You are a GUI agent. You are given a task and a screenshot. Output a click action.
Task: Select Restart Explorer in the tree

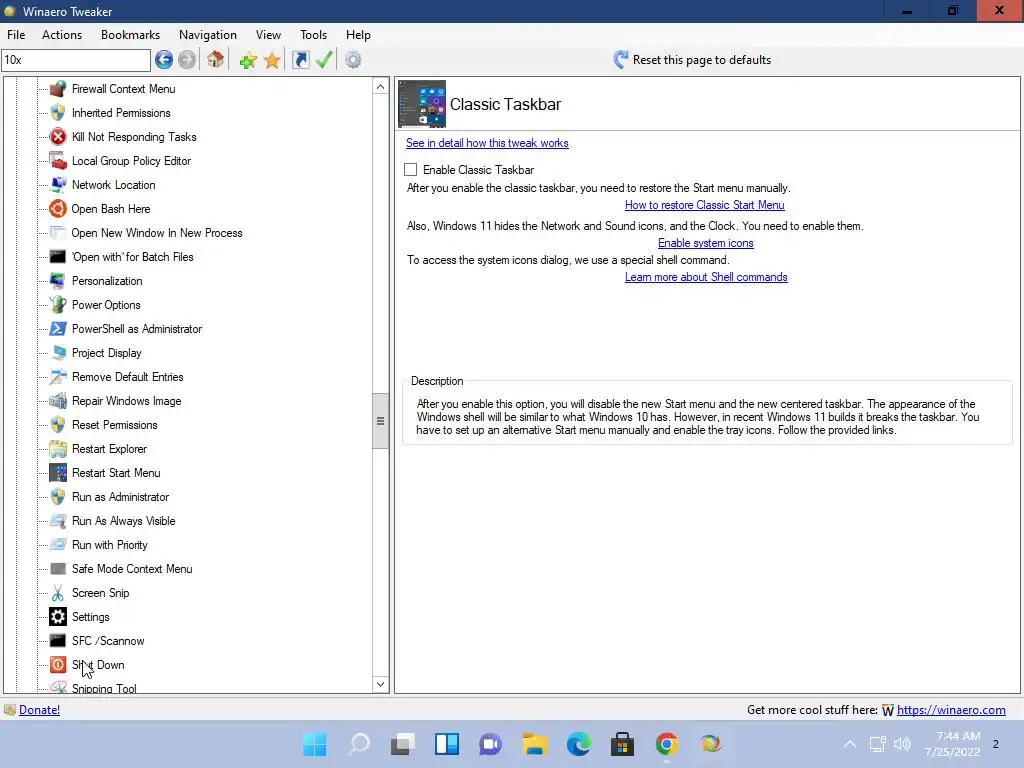(x=109, y=449)
